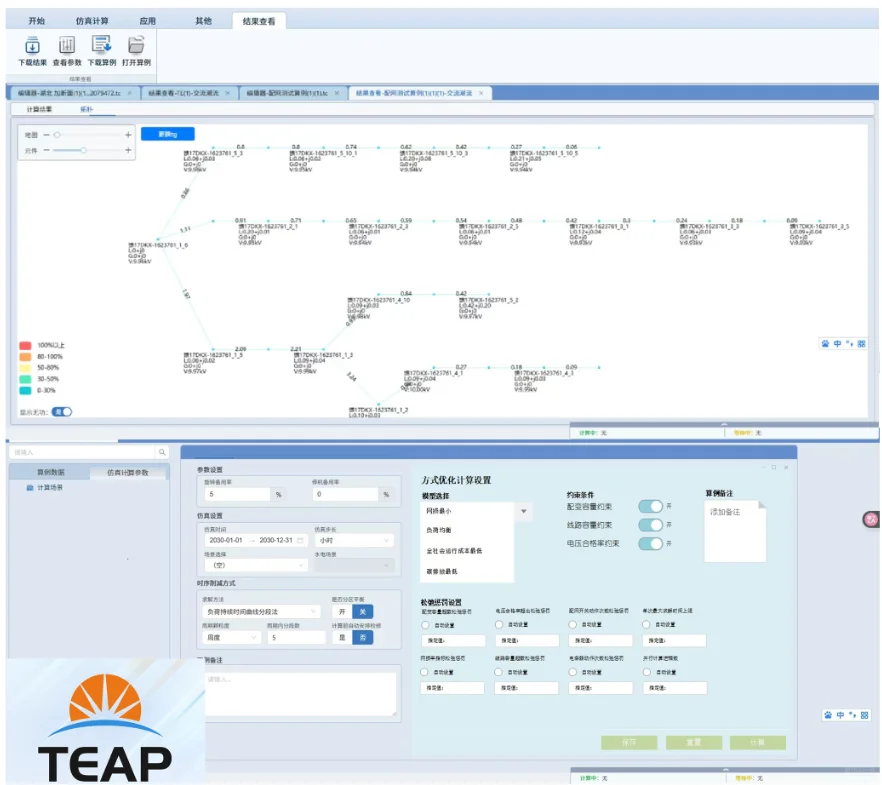Select the 计算场景 tree item
The image size is (882, 785).
point(50,488)
